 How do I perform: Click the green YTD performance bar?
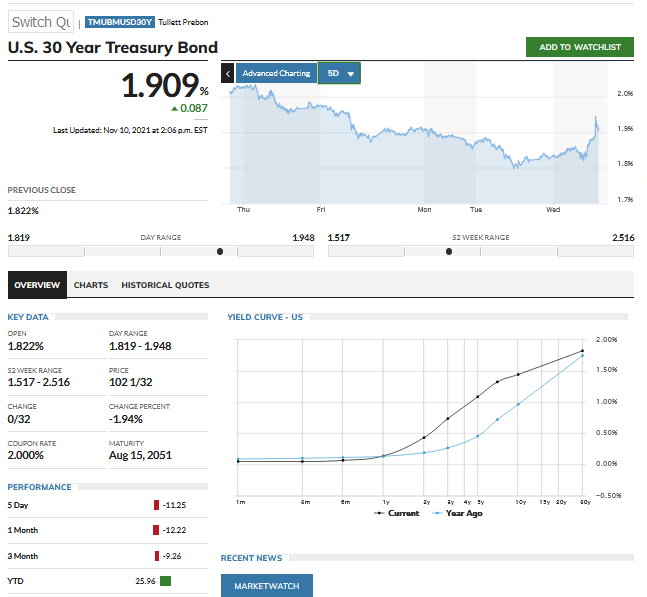coord(165,581)
